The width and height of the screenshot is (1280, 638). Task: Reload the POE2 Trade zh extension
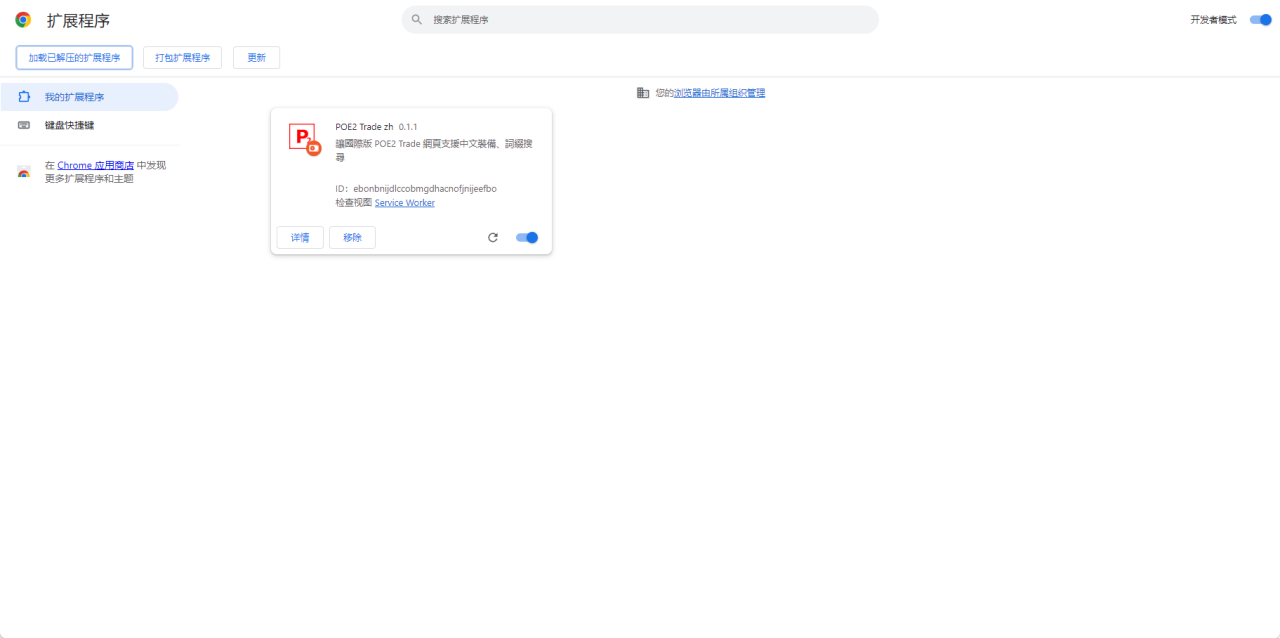click(x=492, y=238)
